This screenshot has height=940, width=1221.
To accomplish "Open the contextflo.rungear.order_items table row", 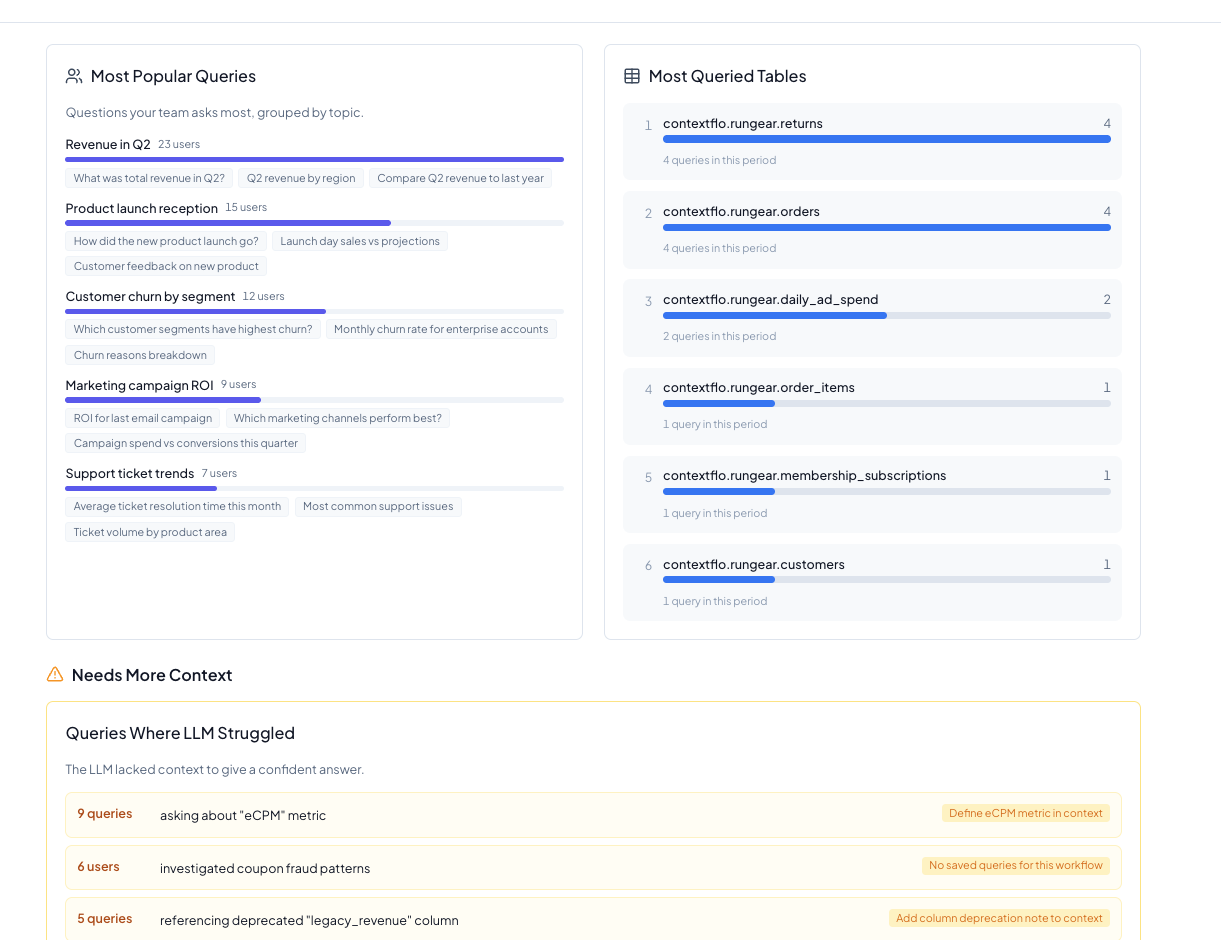I will (872, 406).
